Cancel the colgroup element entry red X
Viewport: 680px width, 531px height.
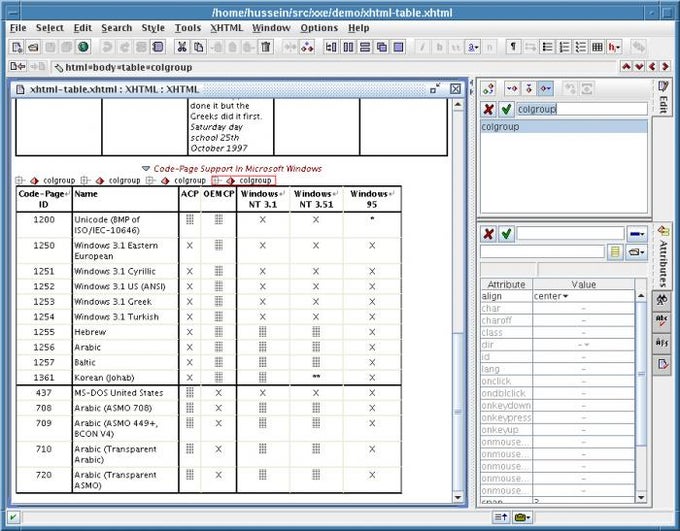pyautogui.click(x=489, y=109)
